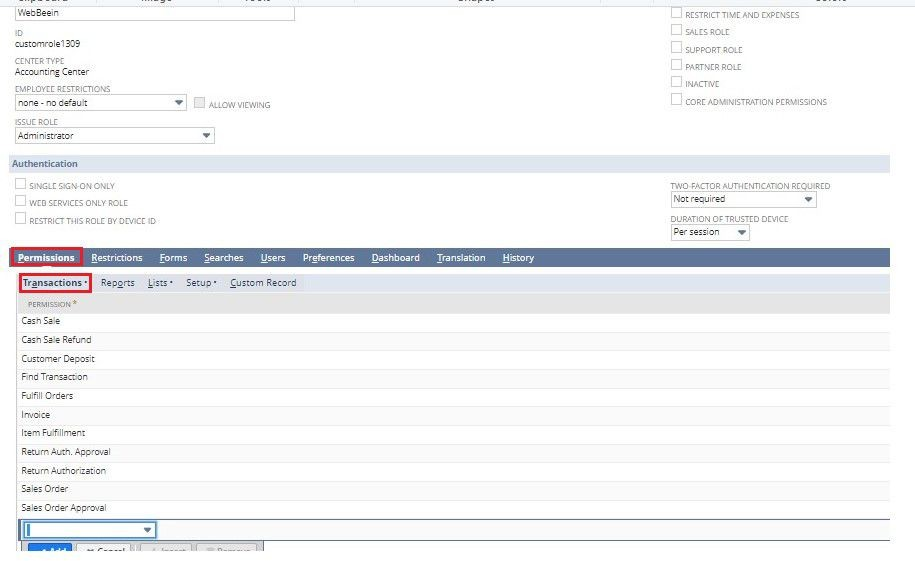Open the Custom Record subtab

pos(263,283)
